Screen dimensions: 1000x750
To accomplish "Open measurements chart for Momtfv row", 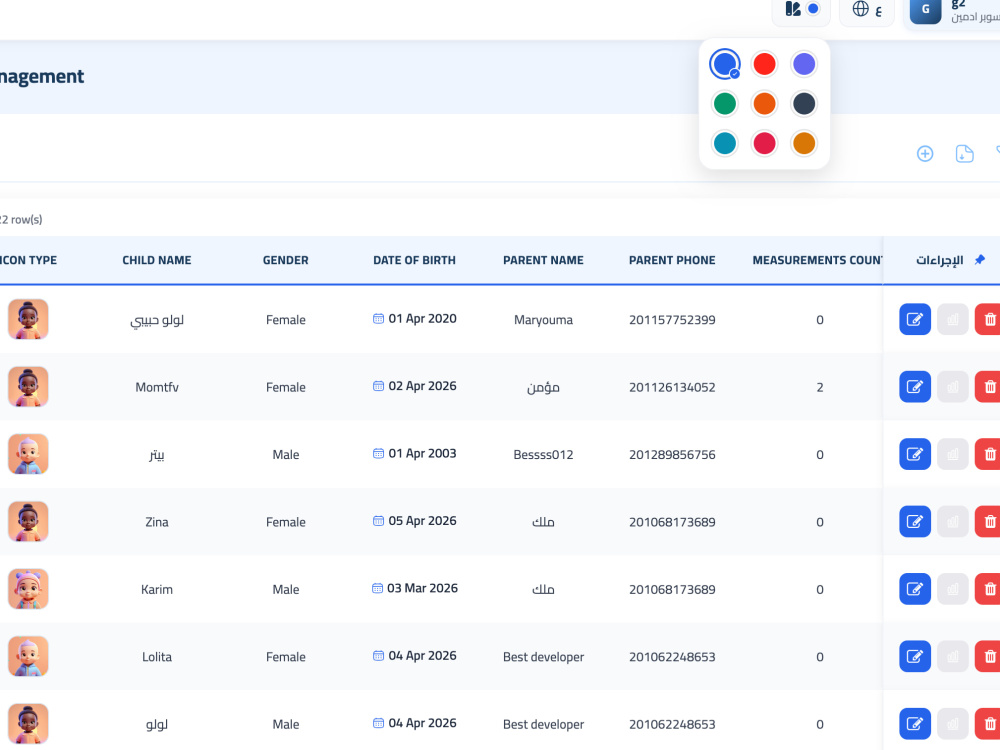I will tap(953, 386).
